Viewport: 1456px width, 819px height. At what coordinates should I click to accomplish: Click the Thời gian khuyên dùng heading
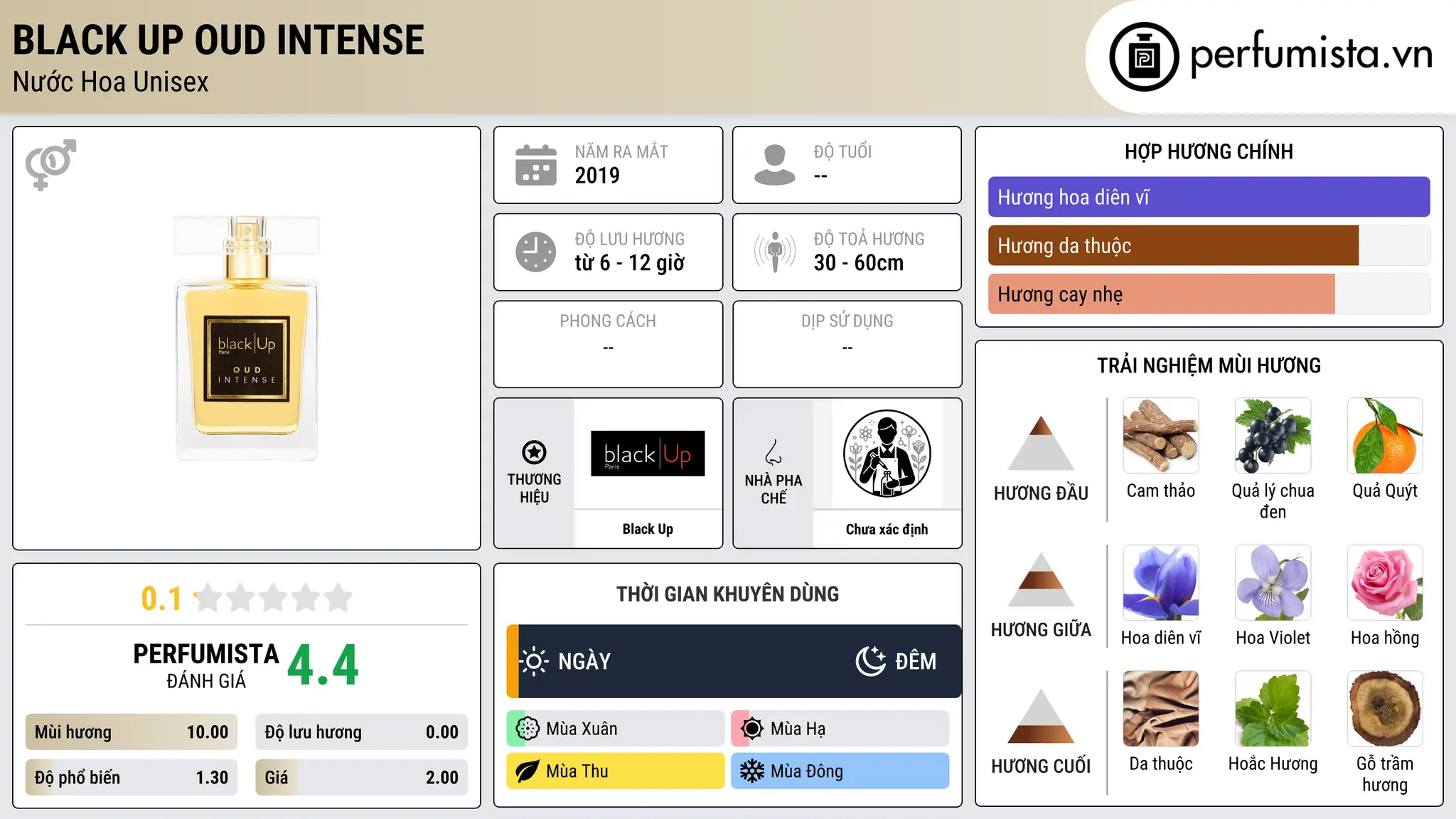[727, 594]
